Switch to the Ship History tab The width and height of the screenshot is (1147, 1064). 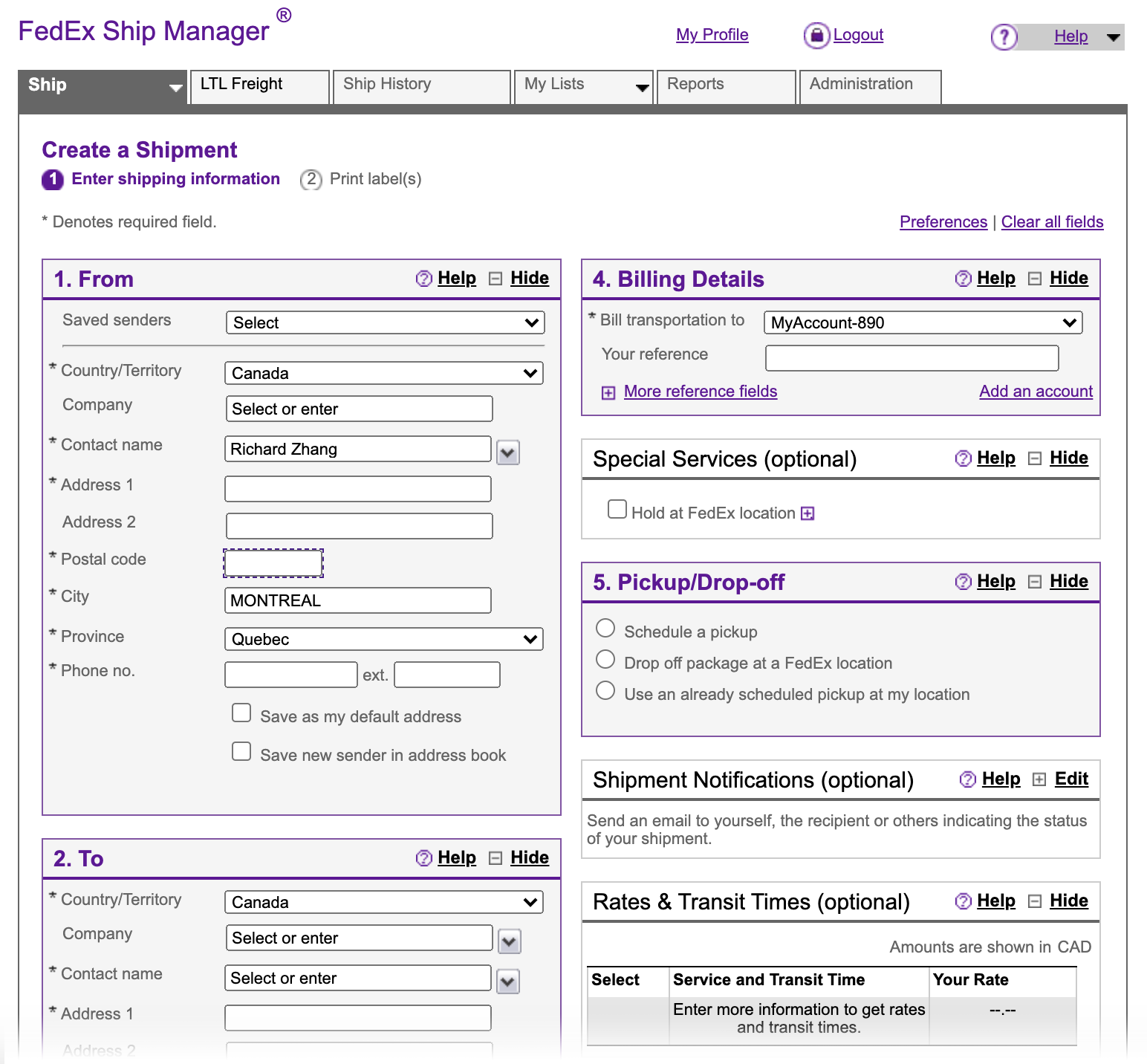coord(422,85)
